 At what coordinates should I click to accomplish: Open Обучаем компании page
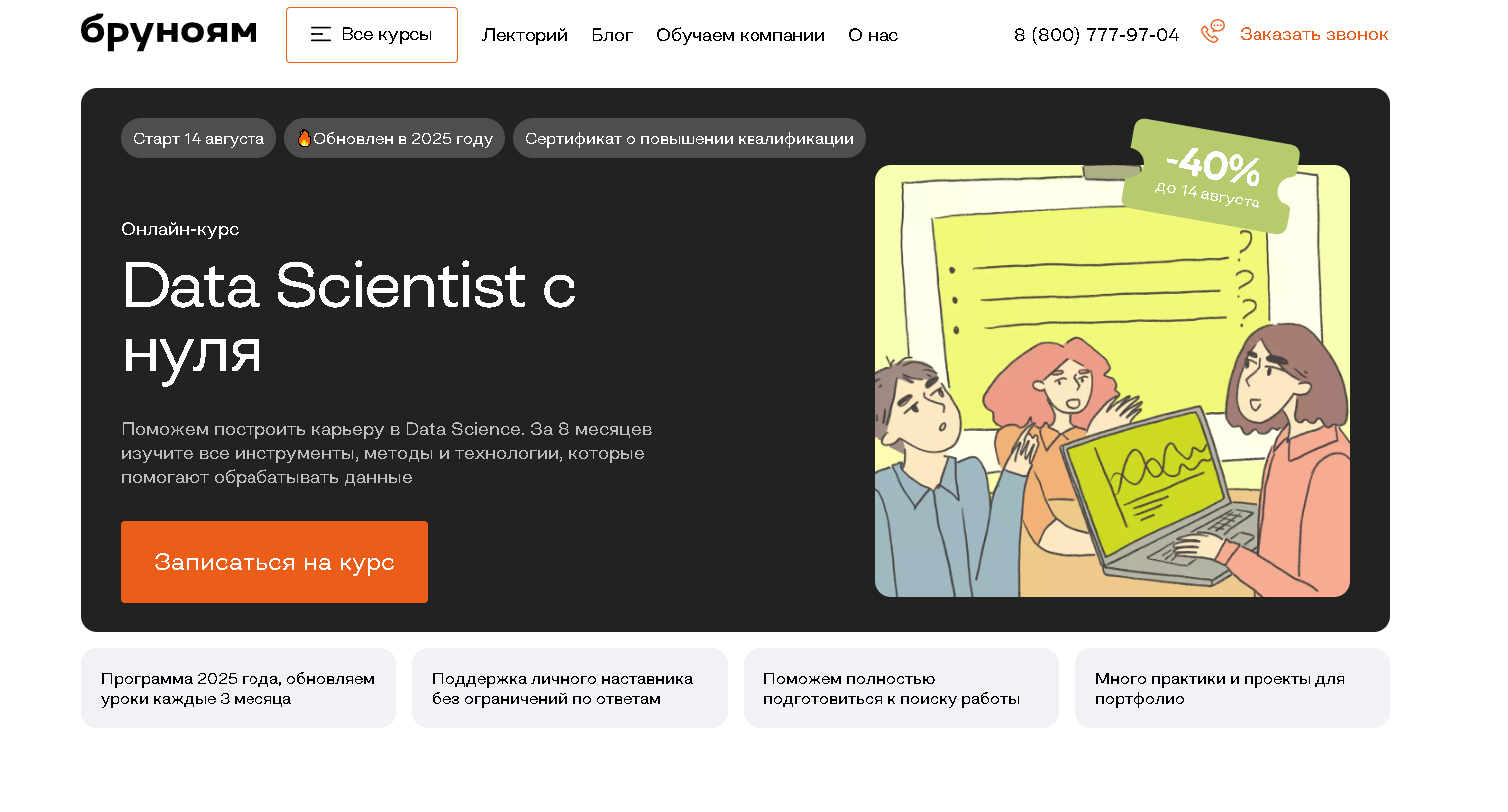coord(741,35)
